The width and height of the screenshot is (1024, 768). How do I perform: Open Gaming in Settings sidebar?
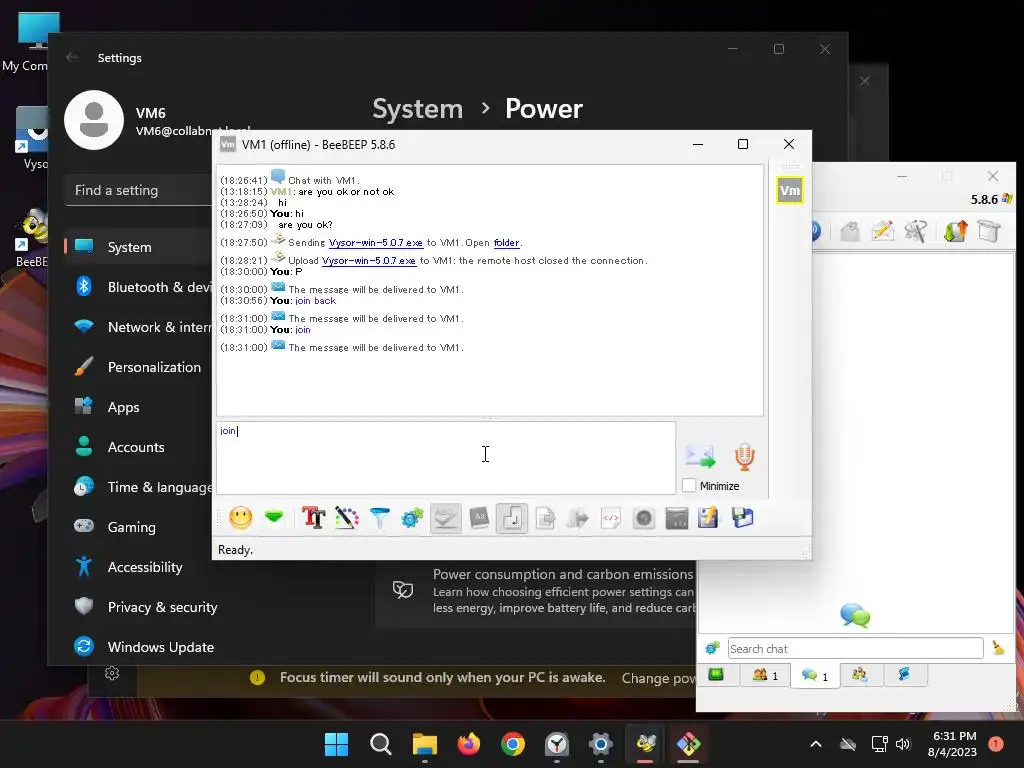pos(140,527)
